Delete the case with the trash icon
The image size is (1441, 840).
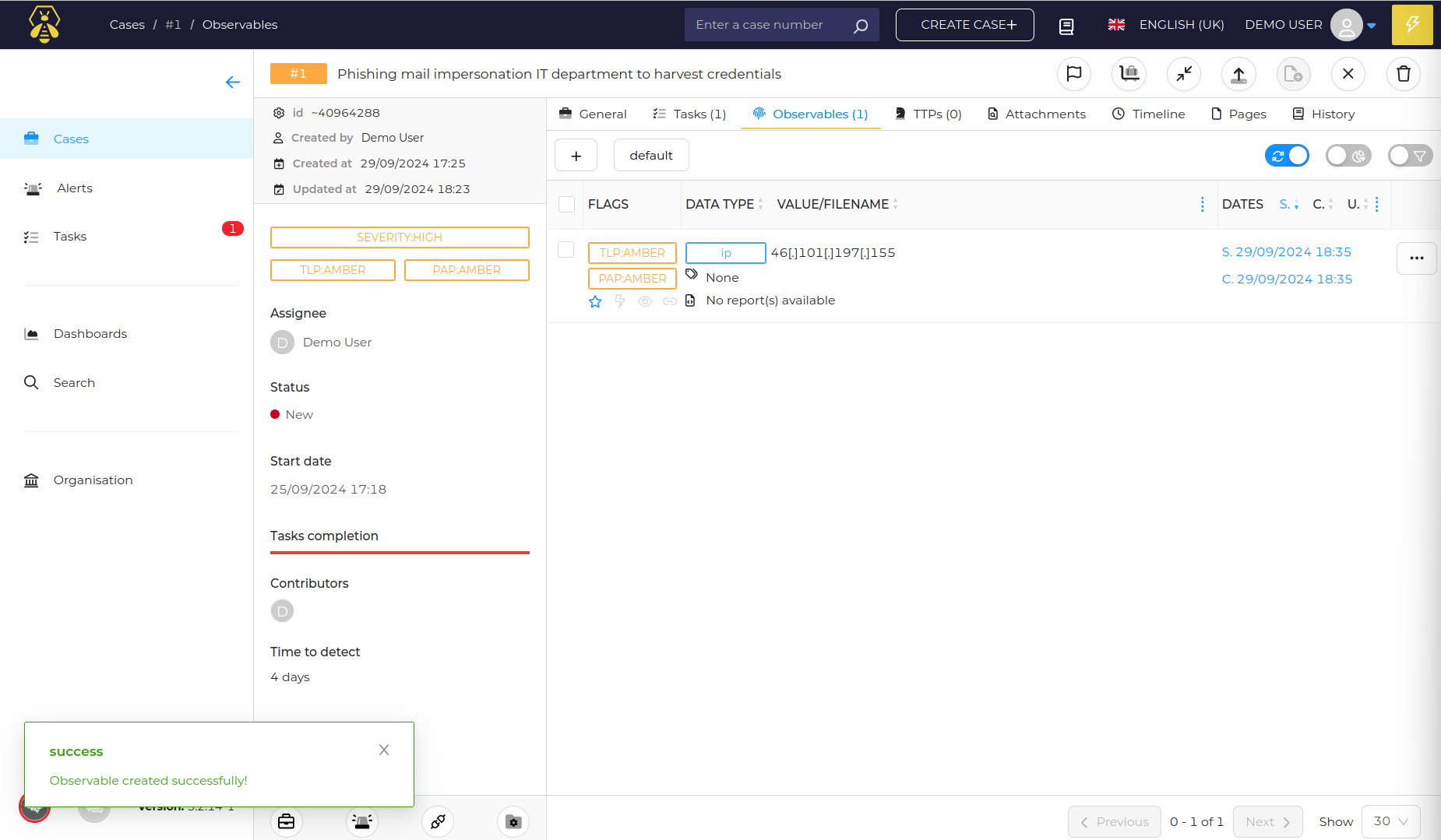1404,74
